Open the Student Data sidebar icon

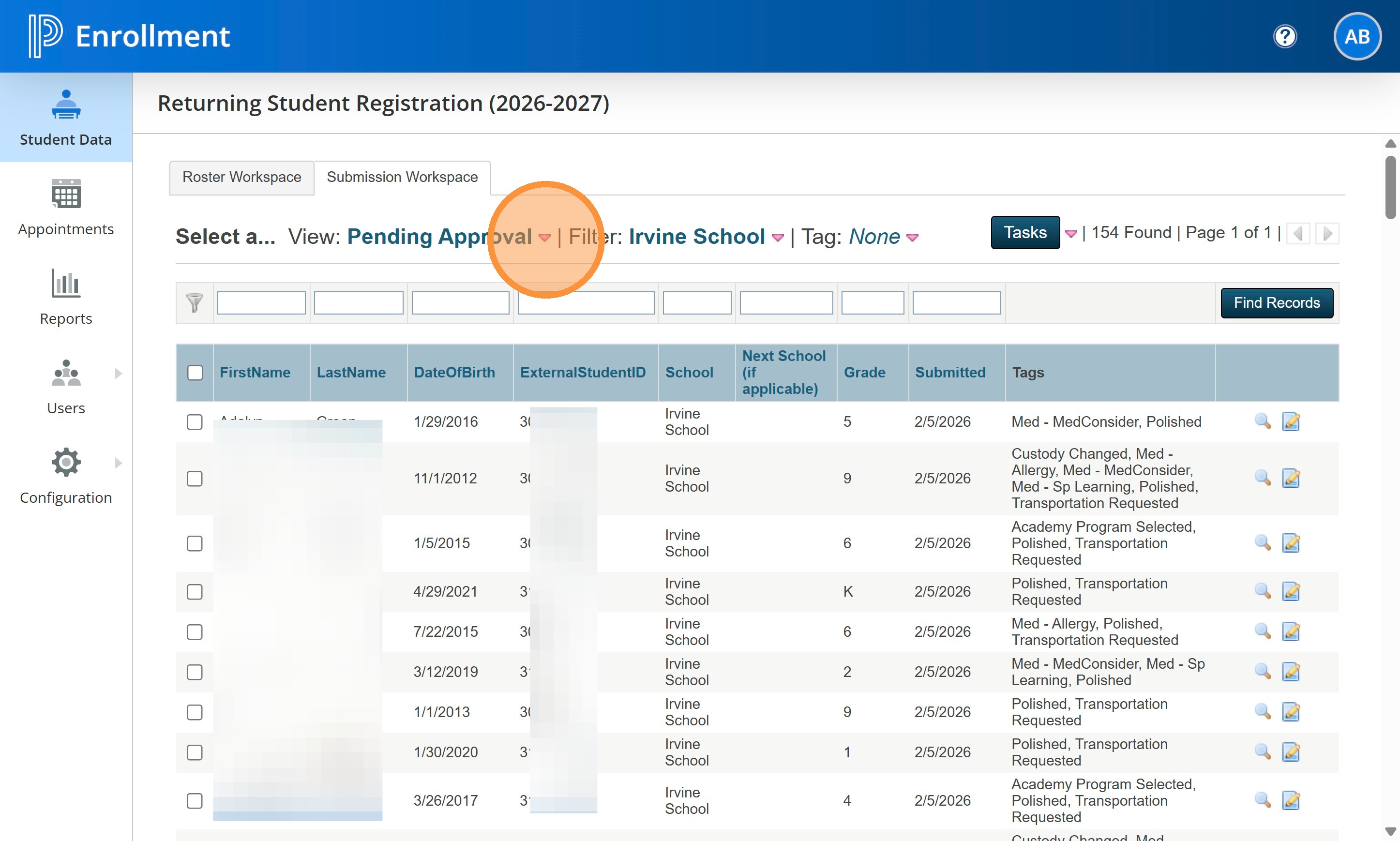66,105
